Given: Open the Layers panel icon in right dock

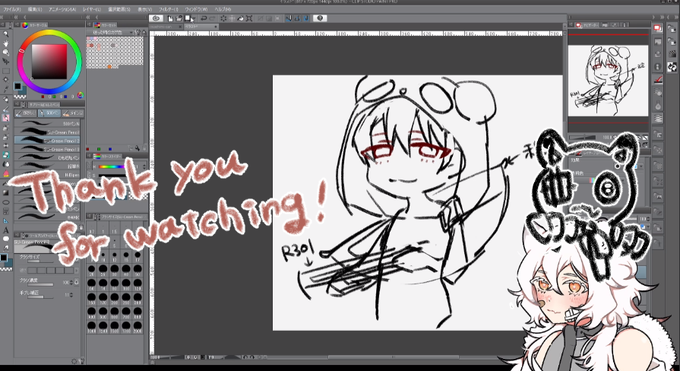Looking at the screenshot, I should 657,118.
